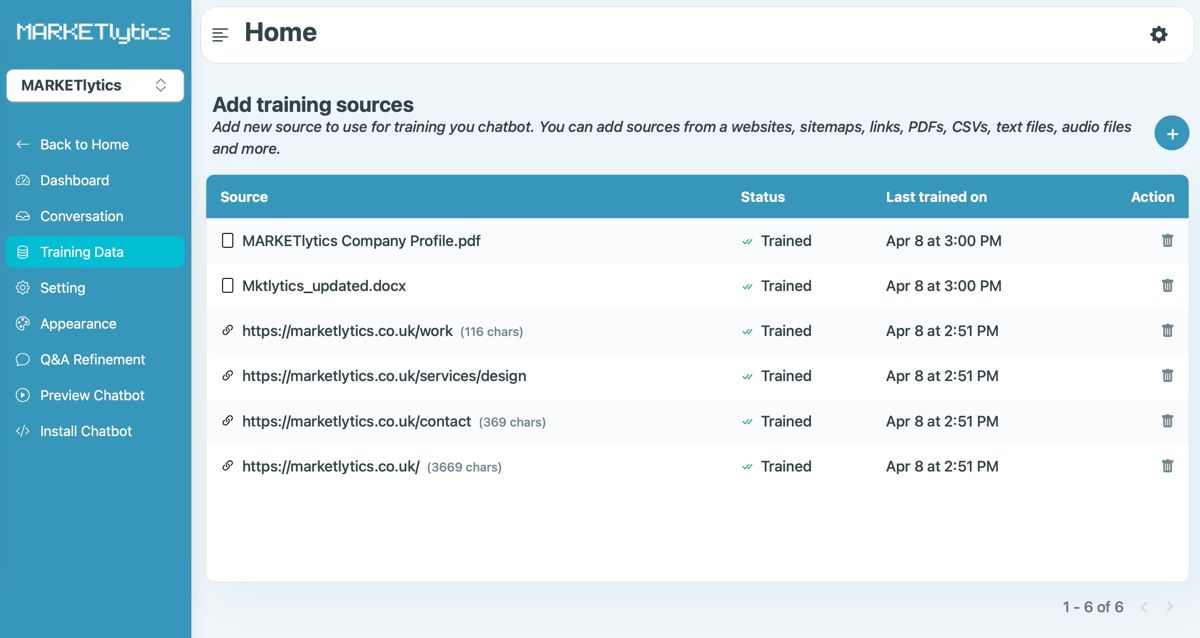
Task: Click link icon beside marketlytics.co.uk/work
Action: coord(228,331)
